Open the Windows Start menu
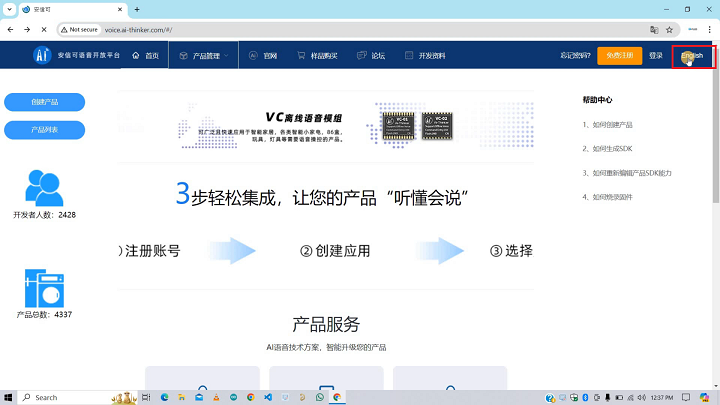Image resolution: width=720 pixels, height=405 pixels. 8,397
